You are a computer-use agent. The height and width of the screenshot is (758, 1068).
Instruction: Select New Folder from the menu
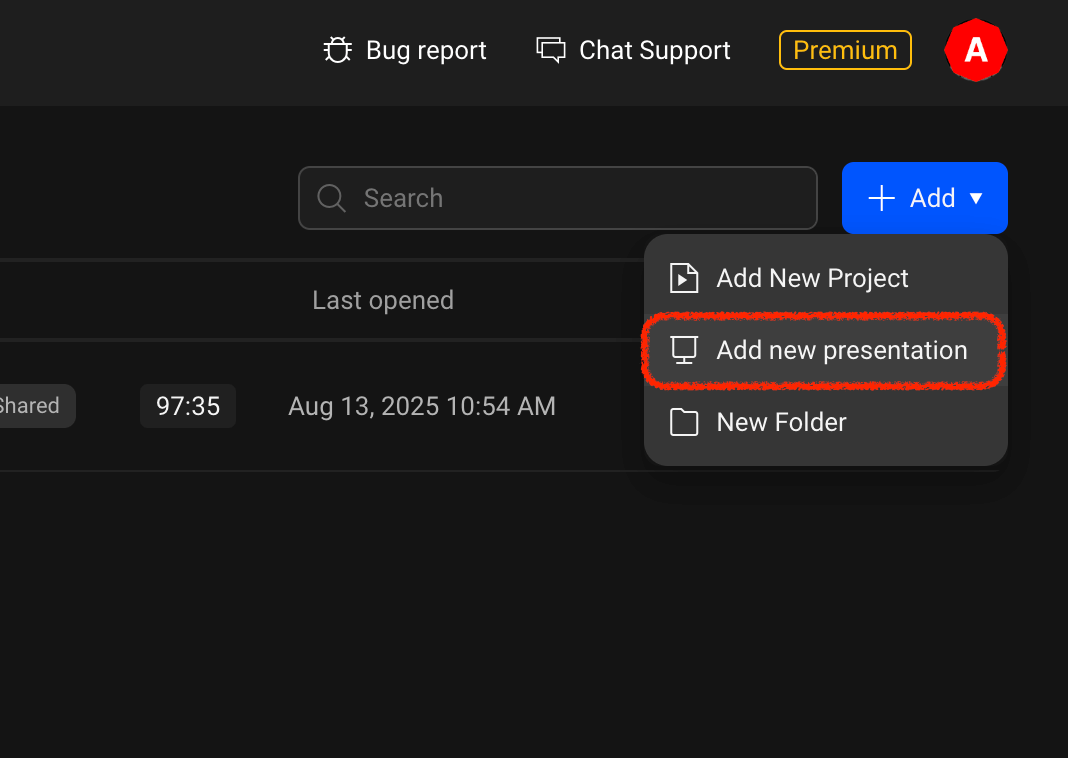tap(781, 422)
